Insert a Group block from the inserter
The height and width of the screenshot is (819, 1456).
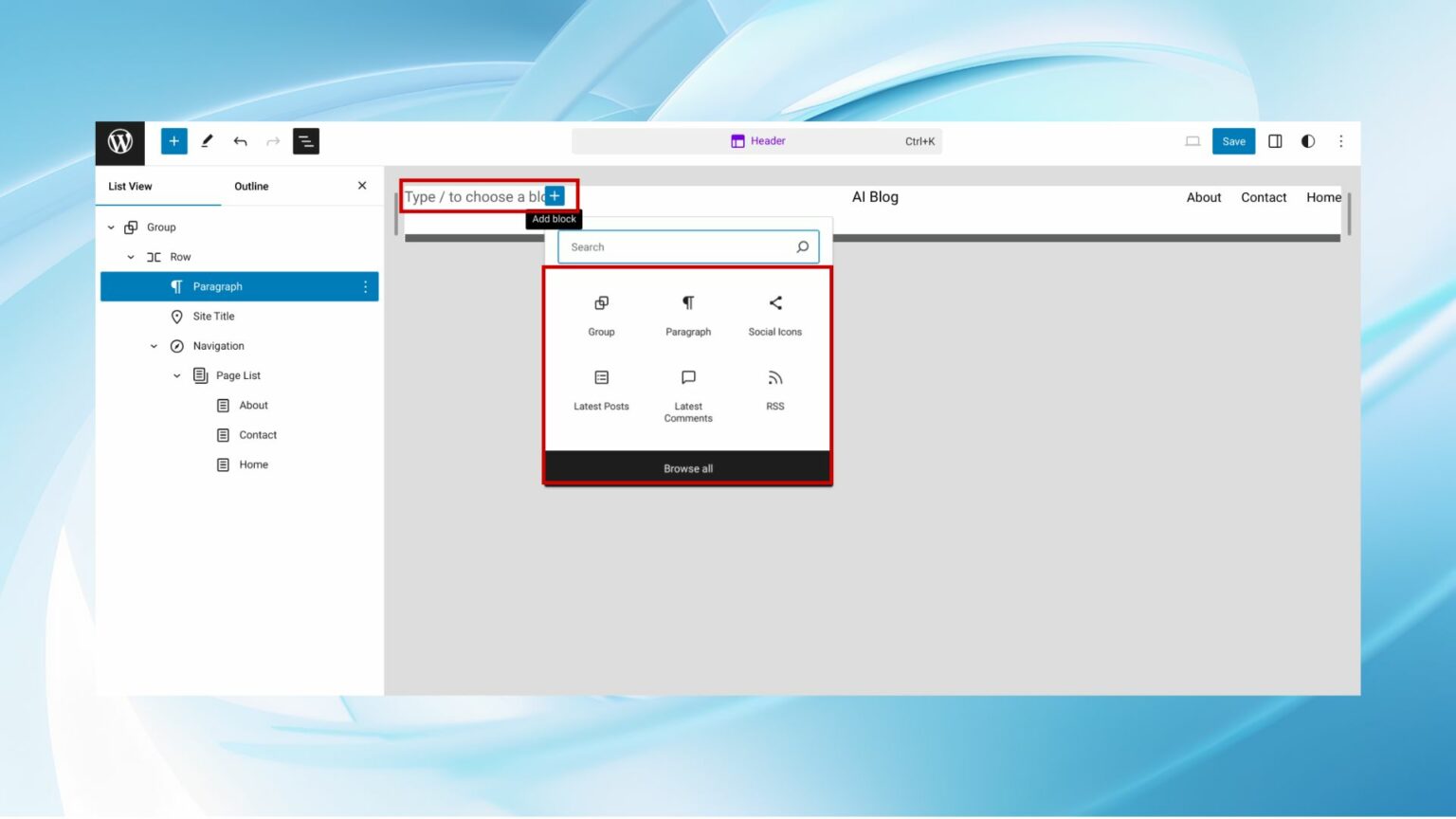[601, 316]
